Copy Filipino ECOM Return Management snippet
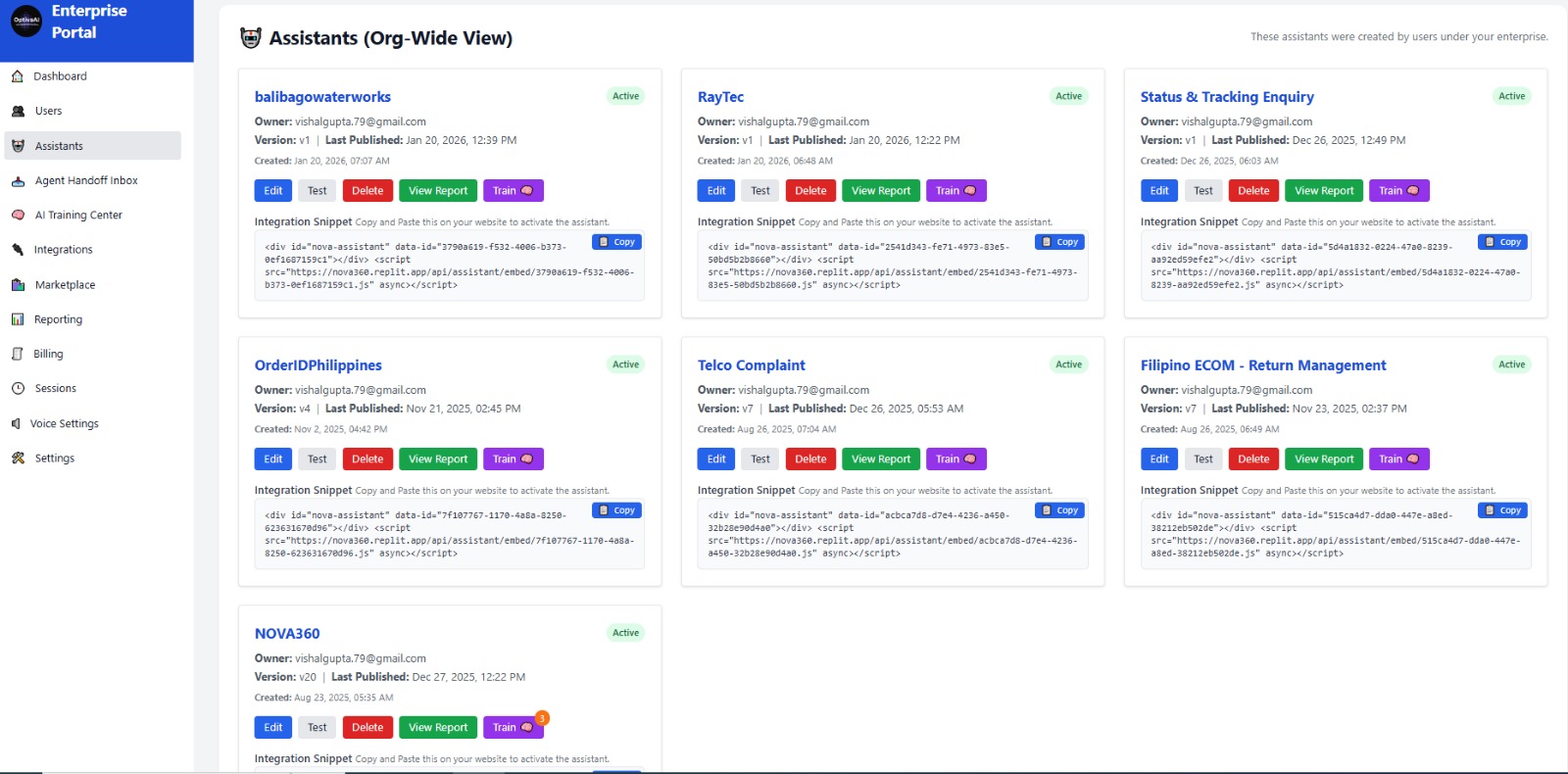1568x774 pixels. coord(1503,510)
